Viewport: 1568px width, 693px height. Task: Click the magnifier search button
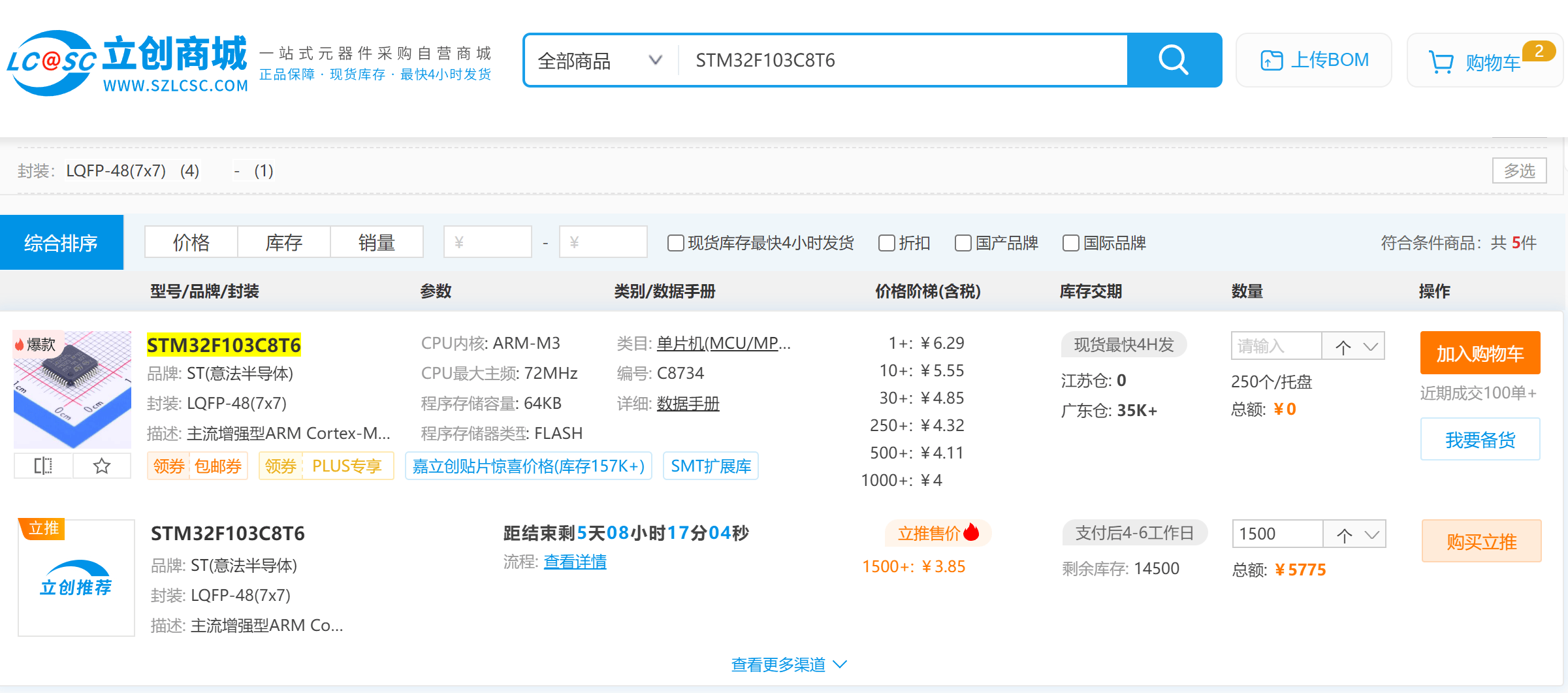point(1174,60)
